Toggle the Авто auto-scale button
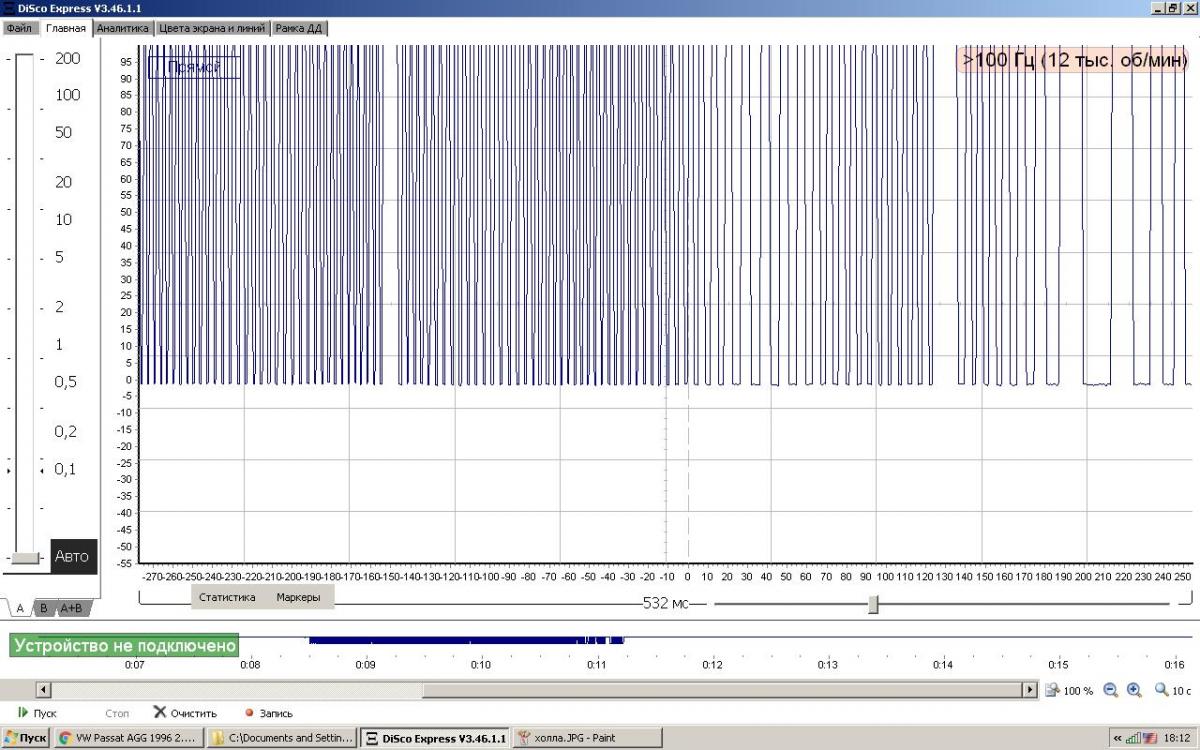 [73, 556]
